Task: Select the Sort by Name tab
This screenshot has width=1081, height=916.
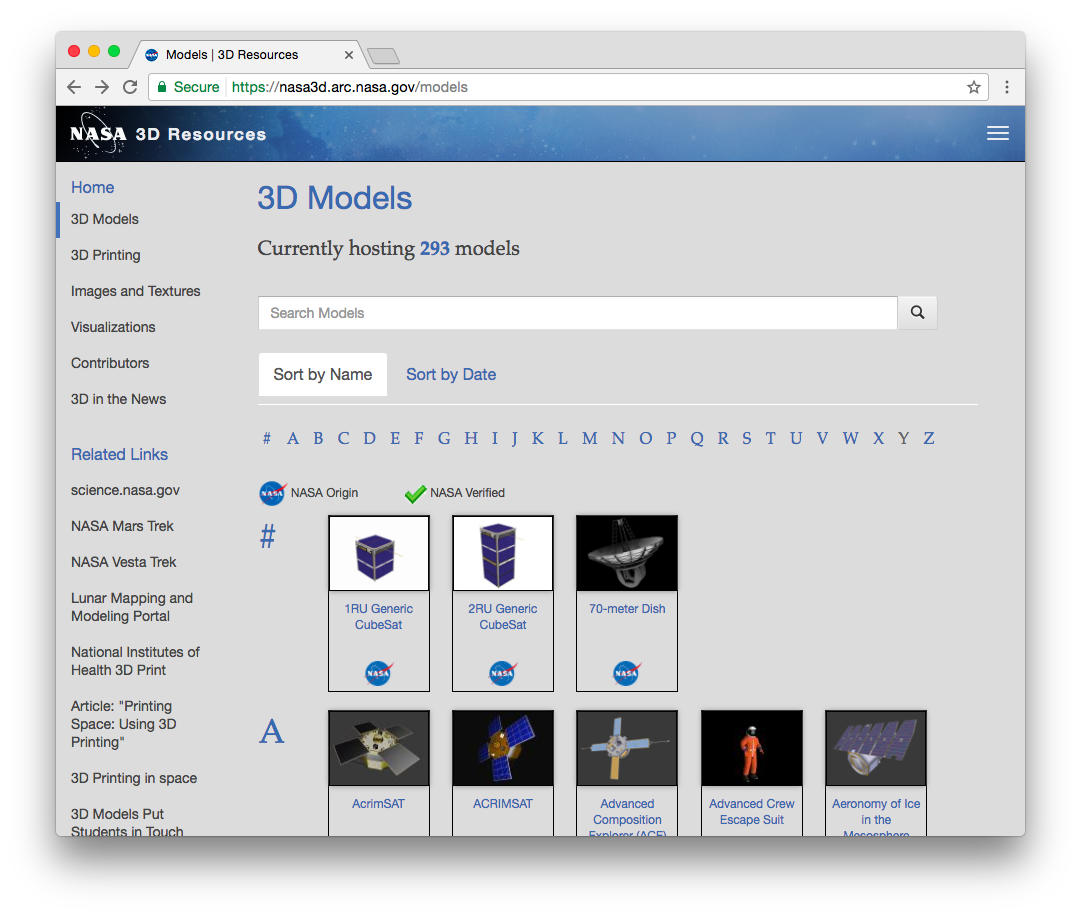Action: [323, 374]
